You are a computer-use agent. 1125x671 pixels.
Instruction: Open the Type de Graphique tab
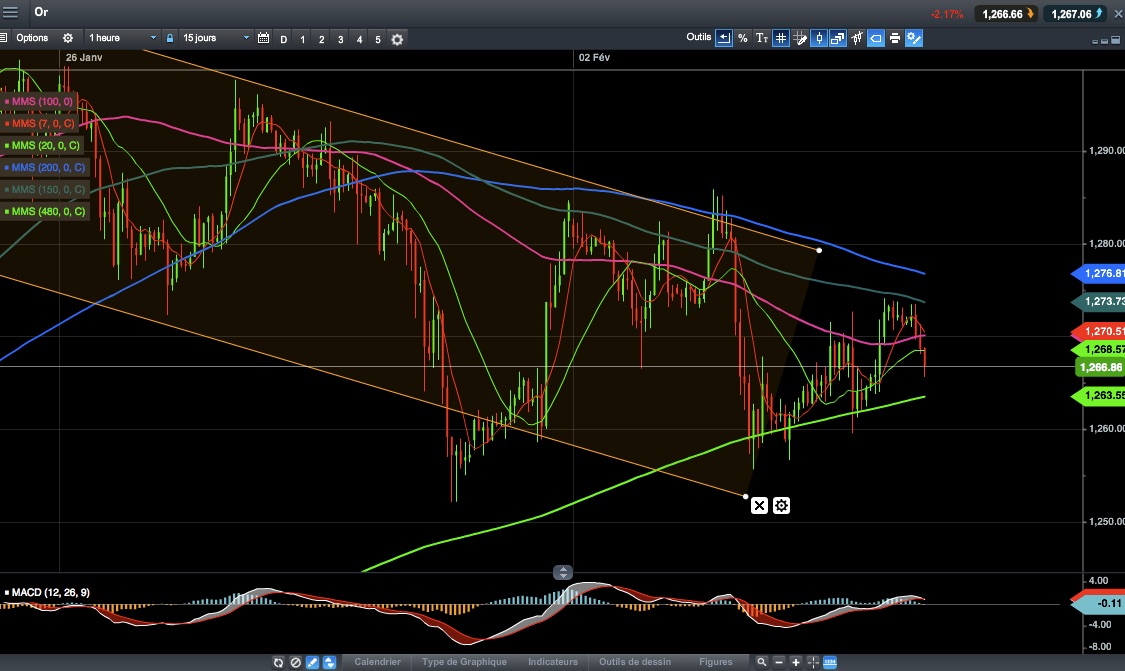464,662
